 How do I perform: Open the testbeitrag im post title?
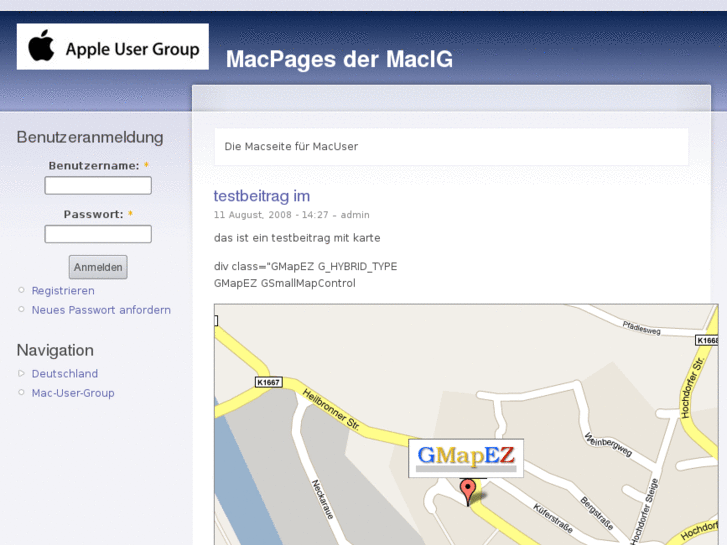tap(261, 196)
